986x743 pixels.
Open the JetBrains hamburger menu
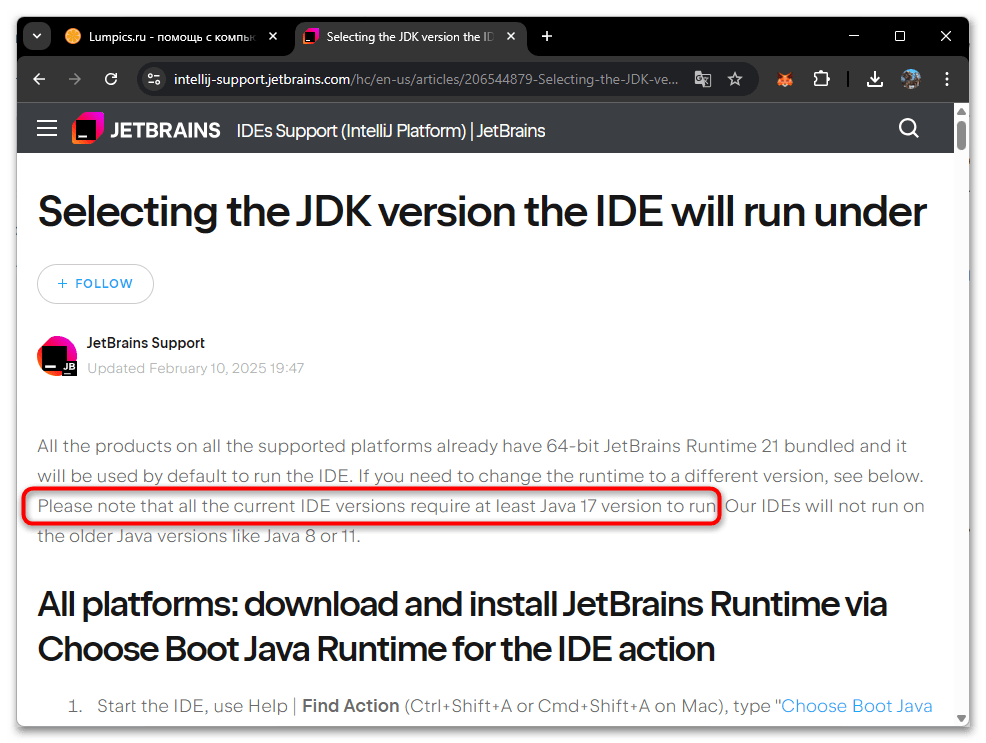click(47, 129)
